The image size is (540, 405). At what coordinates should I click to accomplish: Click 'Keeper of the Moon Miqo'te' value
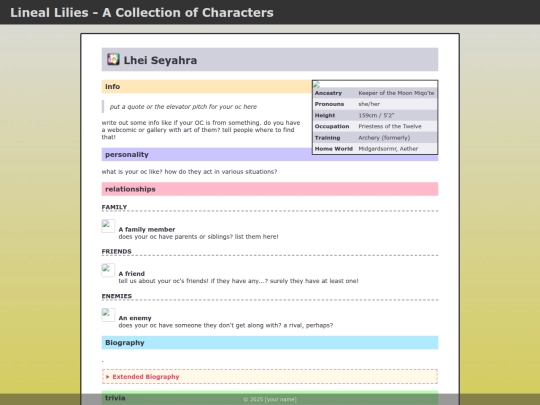pyautogui.click(x=396, y=93)
